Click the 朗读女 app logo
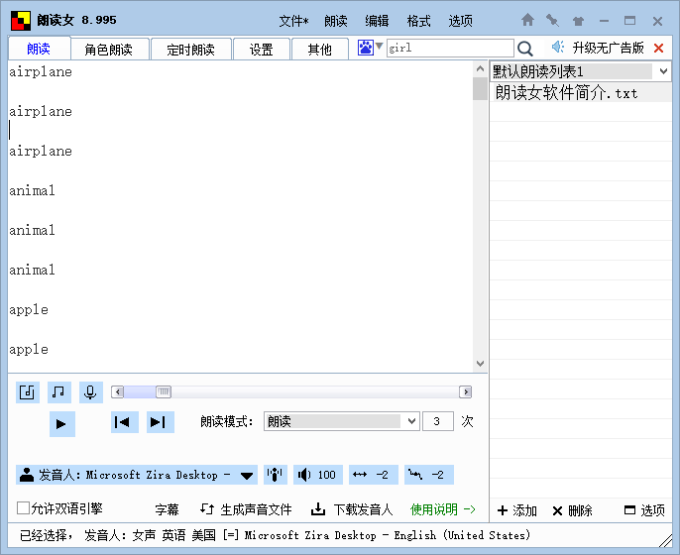This screenshot has width=680, height=555. [21, 20]
